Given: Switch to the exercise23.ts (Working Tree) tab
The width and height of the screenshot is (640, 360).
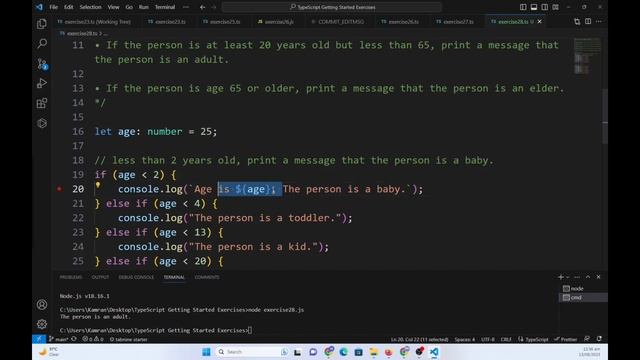Looking at the screenshot, I should 97,22.
